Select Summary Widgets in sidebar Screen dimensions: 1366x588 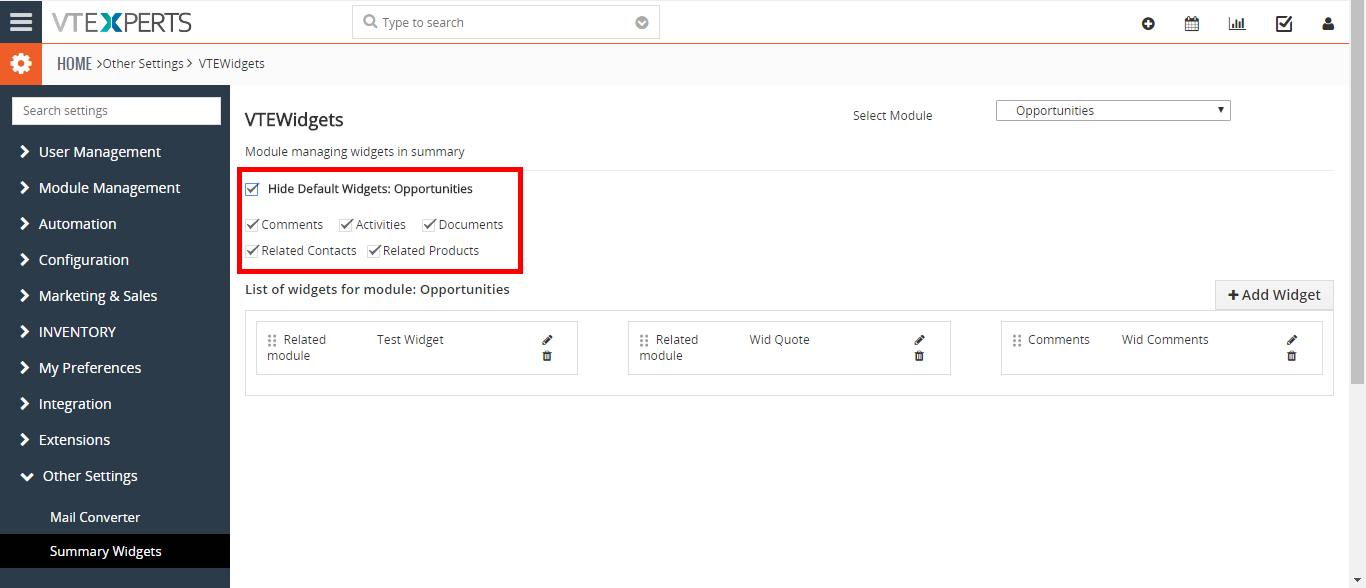106,551
